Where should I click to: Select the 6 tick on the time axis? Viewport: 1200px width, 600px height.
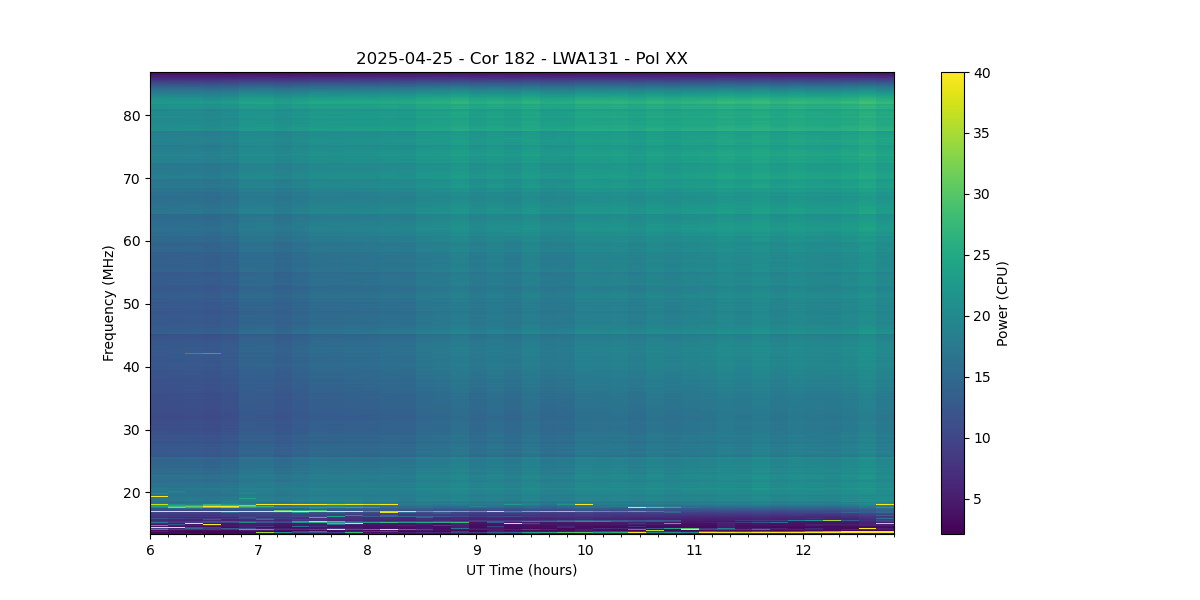(x=150, y=550)
